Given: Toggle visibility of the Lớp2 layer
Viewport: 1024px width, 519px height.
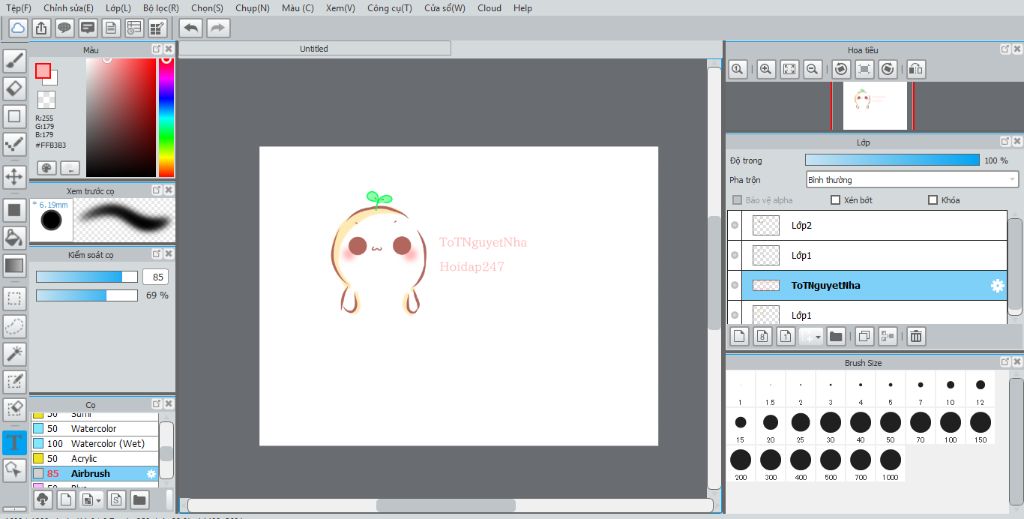Looking at the screenshot, I should [735, 226].
